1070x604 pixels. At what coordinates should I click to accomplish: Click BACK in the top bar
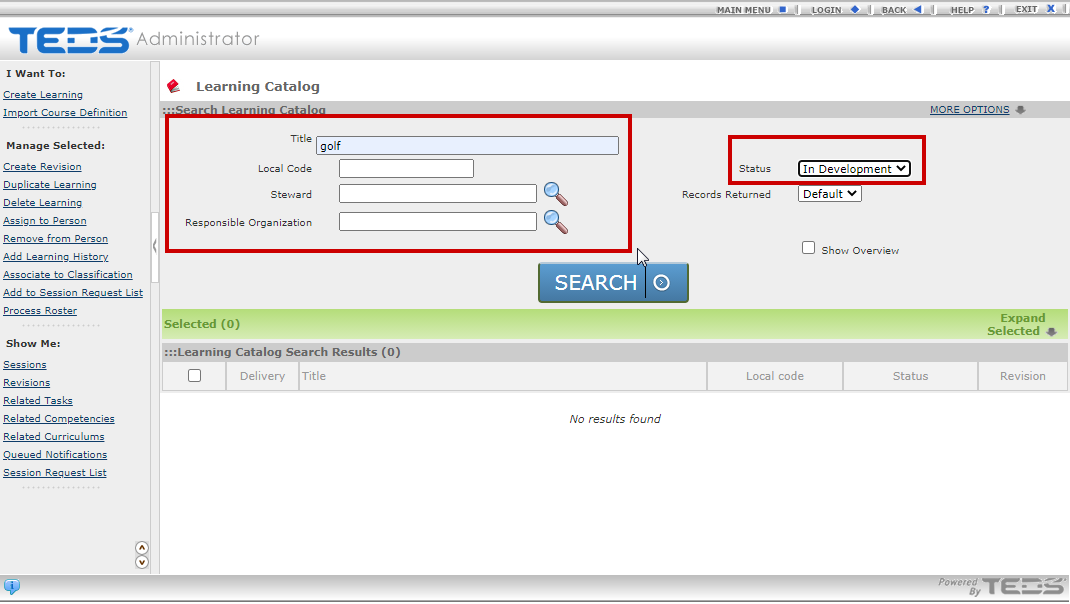click(x=901, y=10)
